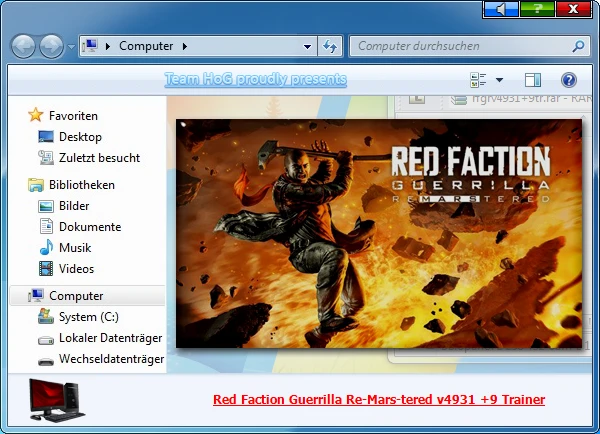Screen dimensions: 600x434
Task: Click the magnifier search icon
Action: tap(578, 46)
